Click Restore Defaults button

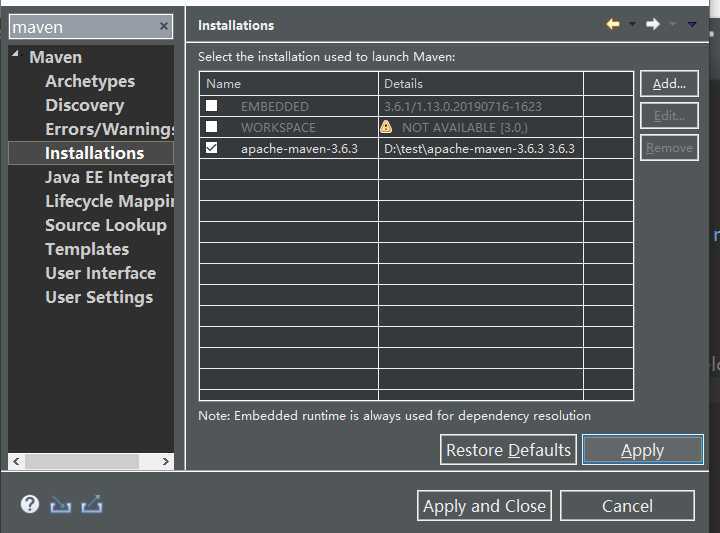(508, 450)
